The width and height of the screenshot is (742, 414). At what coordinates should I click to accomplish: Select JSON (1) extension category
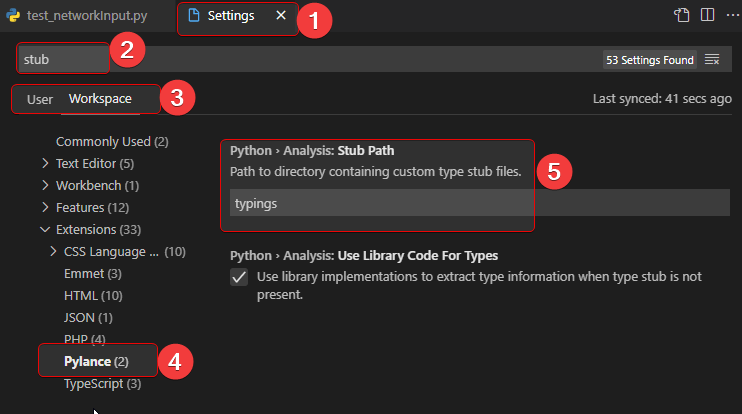(x=88, y=317)
